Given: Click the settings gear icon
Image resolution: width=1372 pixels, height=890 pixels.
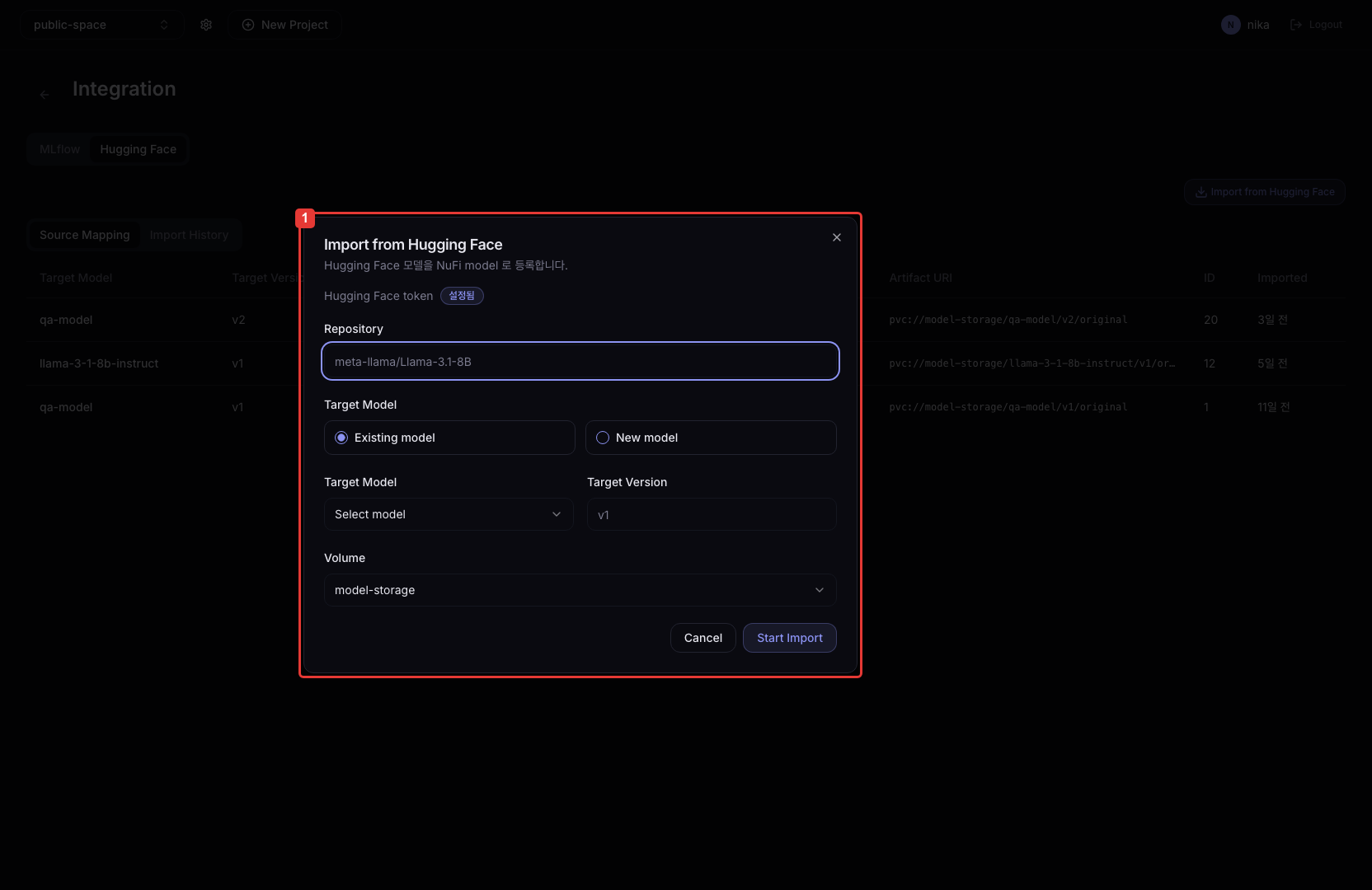Looking at the screenshot, I should (x=206, y=25).
